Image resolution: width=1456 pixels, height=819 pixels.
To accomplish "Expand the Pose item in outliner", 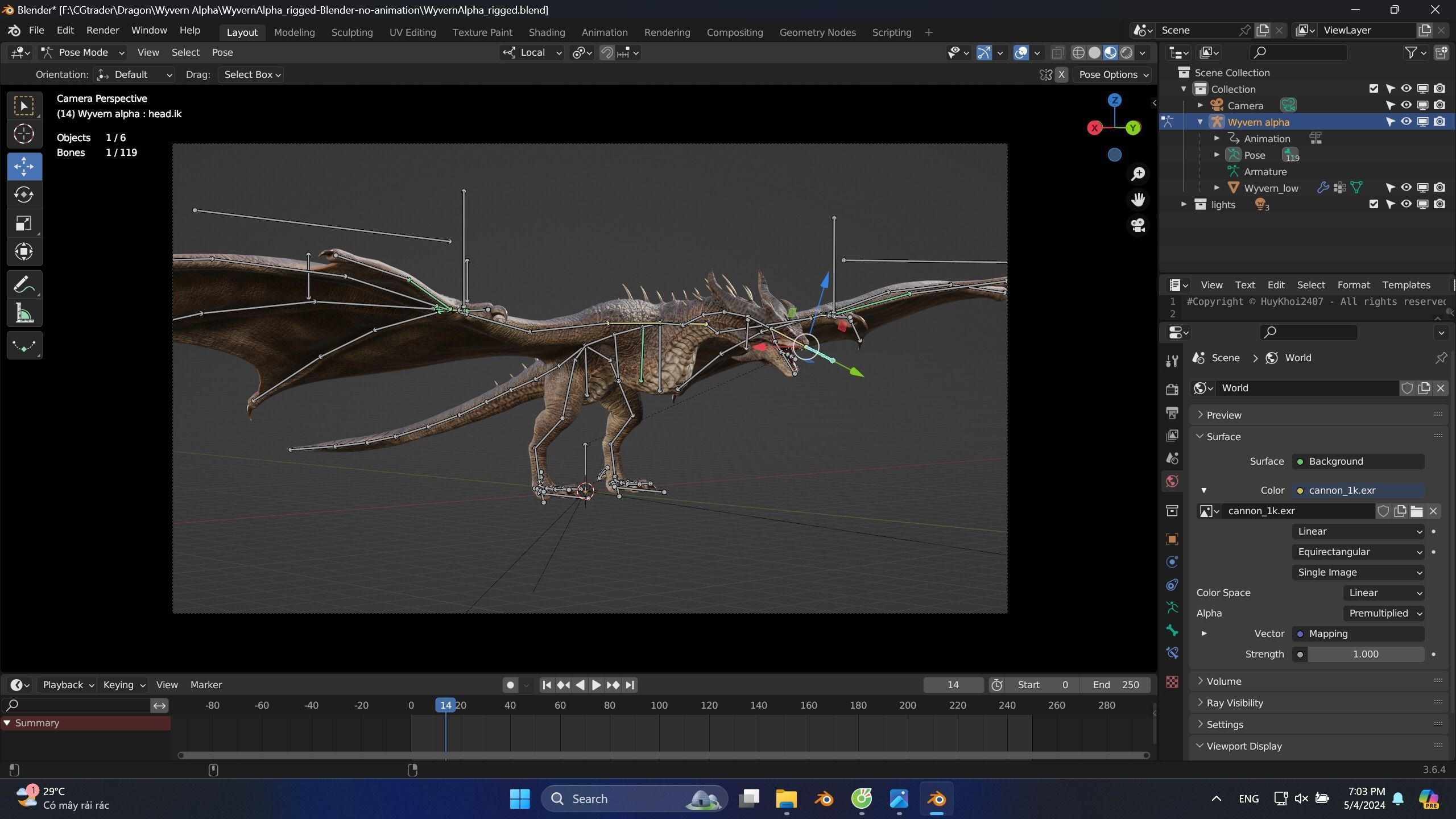I will pos(1217,155).
